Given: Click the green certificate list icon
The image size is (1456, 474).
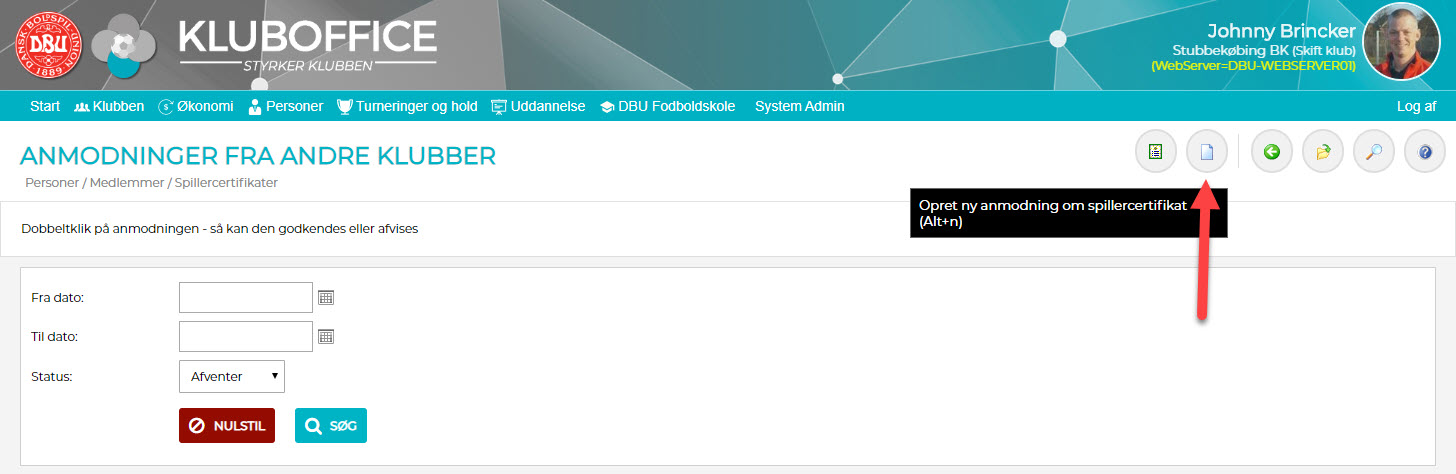Looking at the screenshot, I should (x=1156, y=153).
